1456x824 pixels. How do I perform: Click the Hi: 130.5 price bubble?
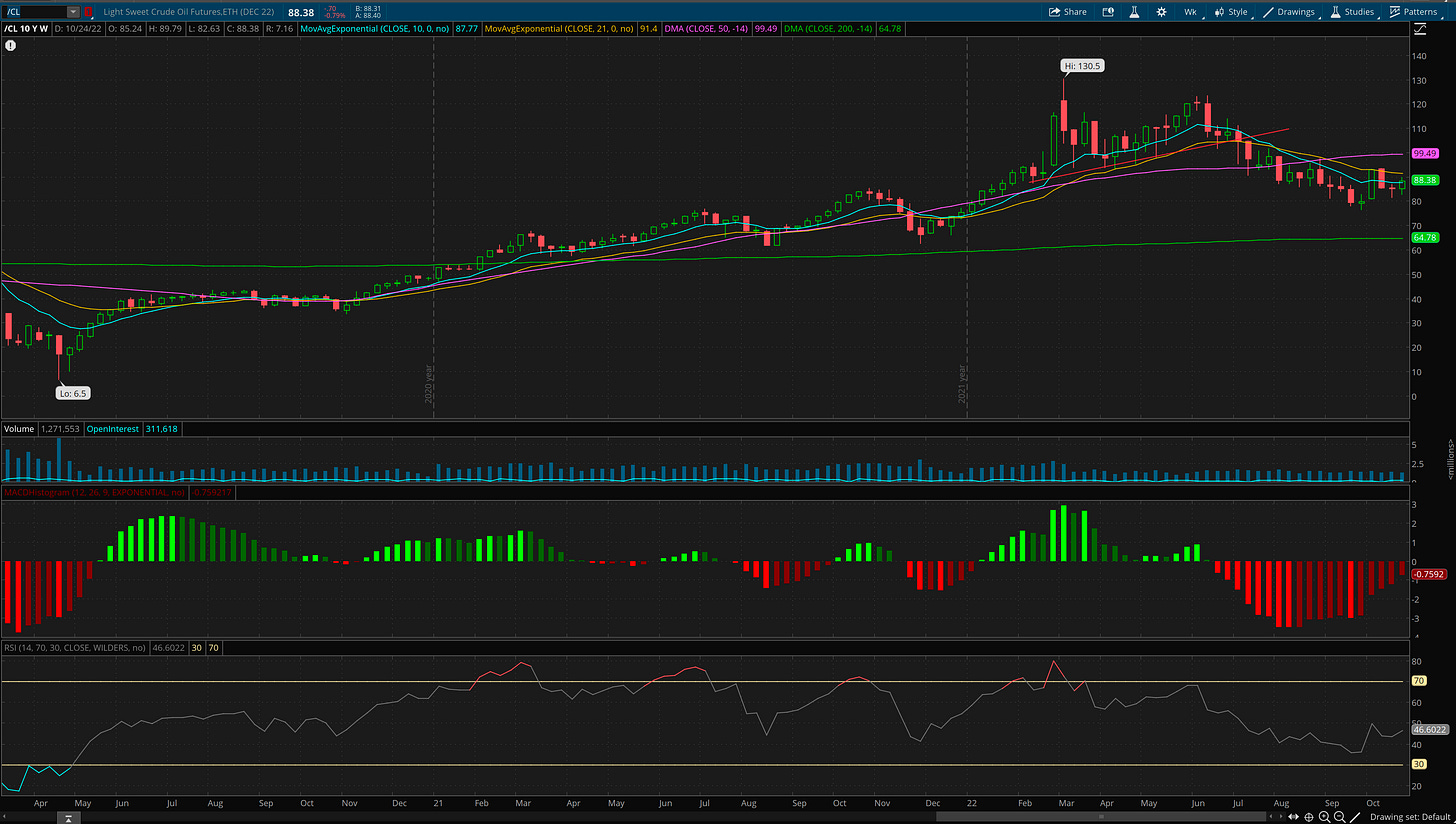[1082, 66]
